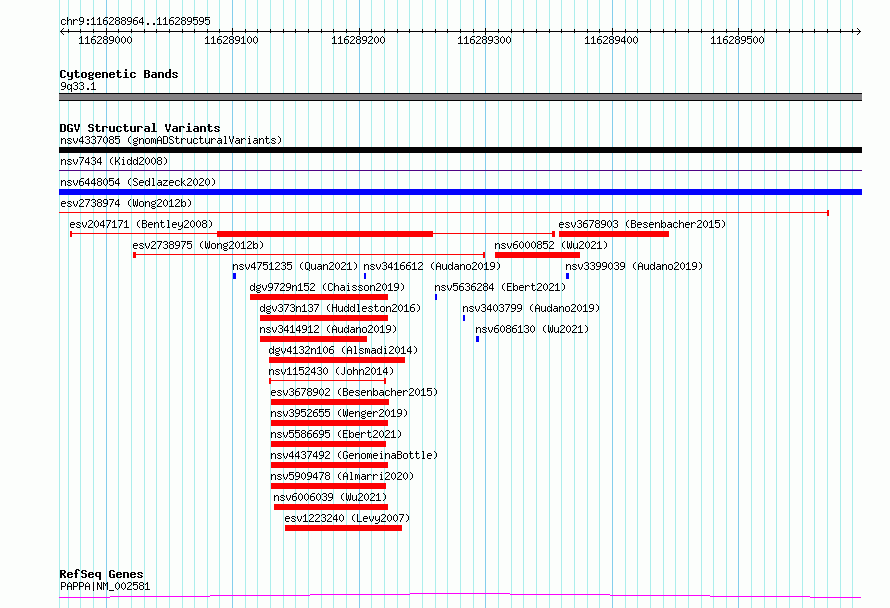The image size is (890, 608).
Task: Click the right arrow end of ruler
Action: click(858, 31)
